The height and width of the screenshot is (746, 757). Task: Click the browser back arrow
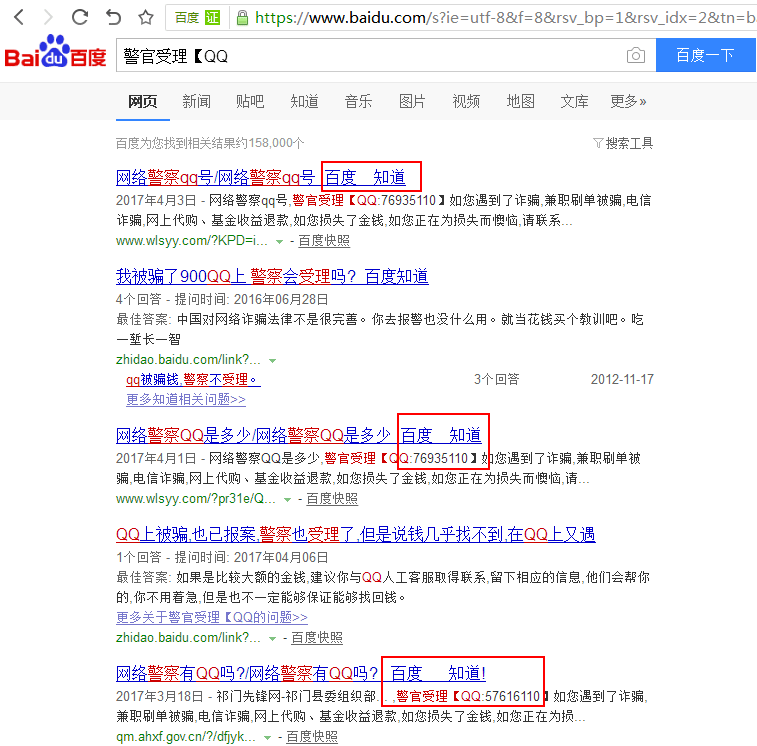pyautogui.click(x=19, y=17)
